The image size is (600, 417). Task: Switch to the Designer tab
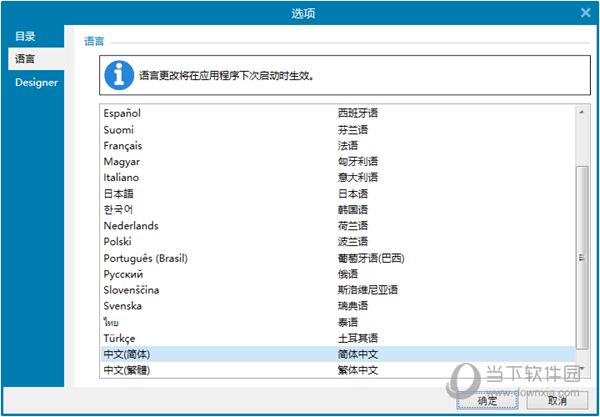tap(36, 82)
